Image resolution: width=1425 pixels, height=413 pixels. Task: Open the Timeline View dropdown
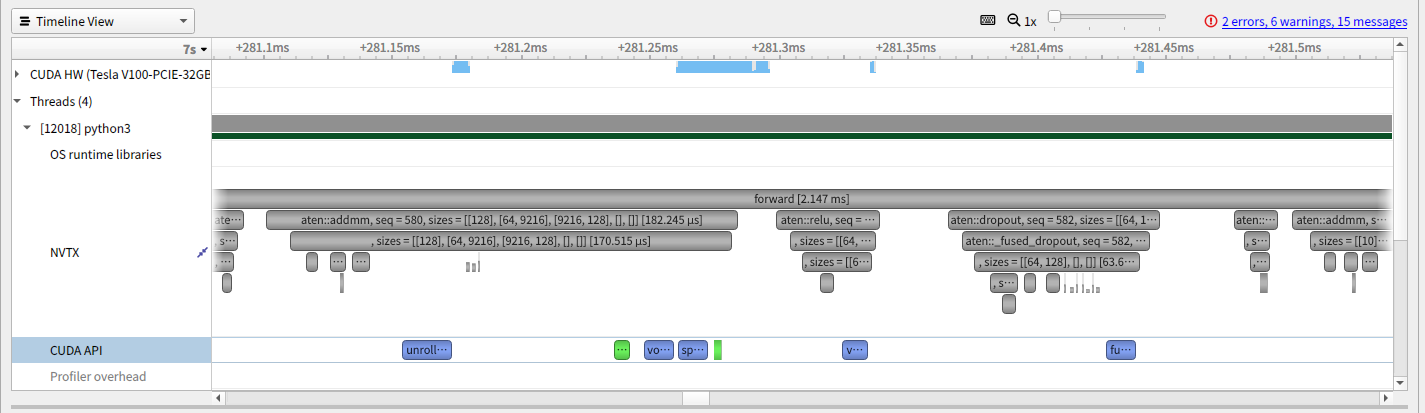pos(103,21)
